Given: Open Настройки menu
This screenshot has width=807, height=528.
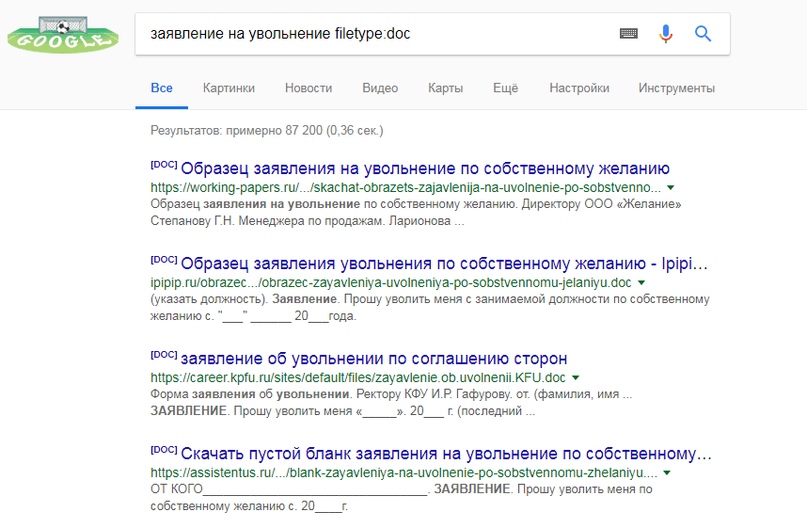Looking at the screenshot, I should click(579, 88).
